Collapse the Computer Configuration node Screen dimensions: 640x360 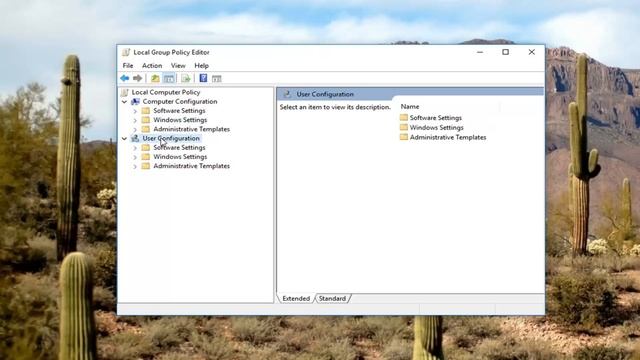point(124,102)
